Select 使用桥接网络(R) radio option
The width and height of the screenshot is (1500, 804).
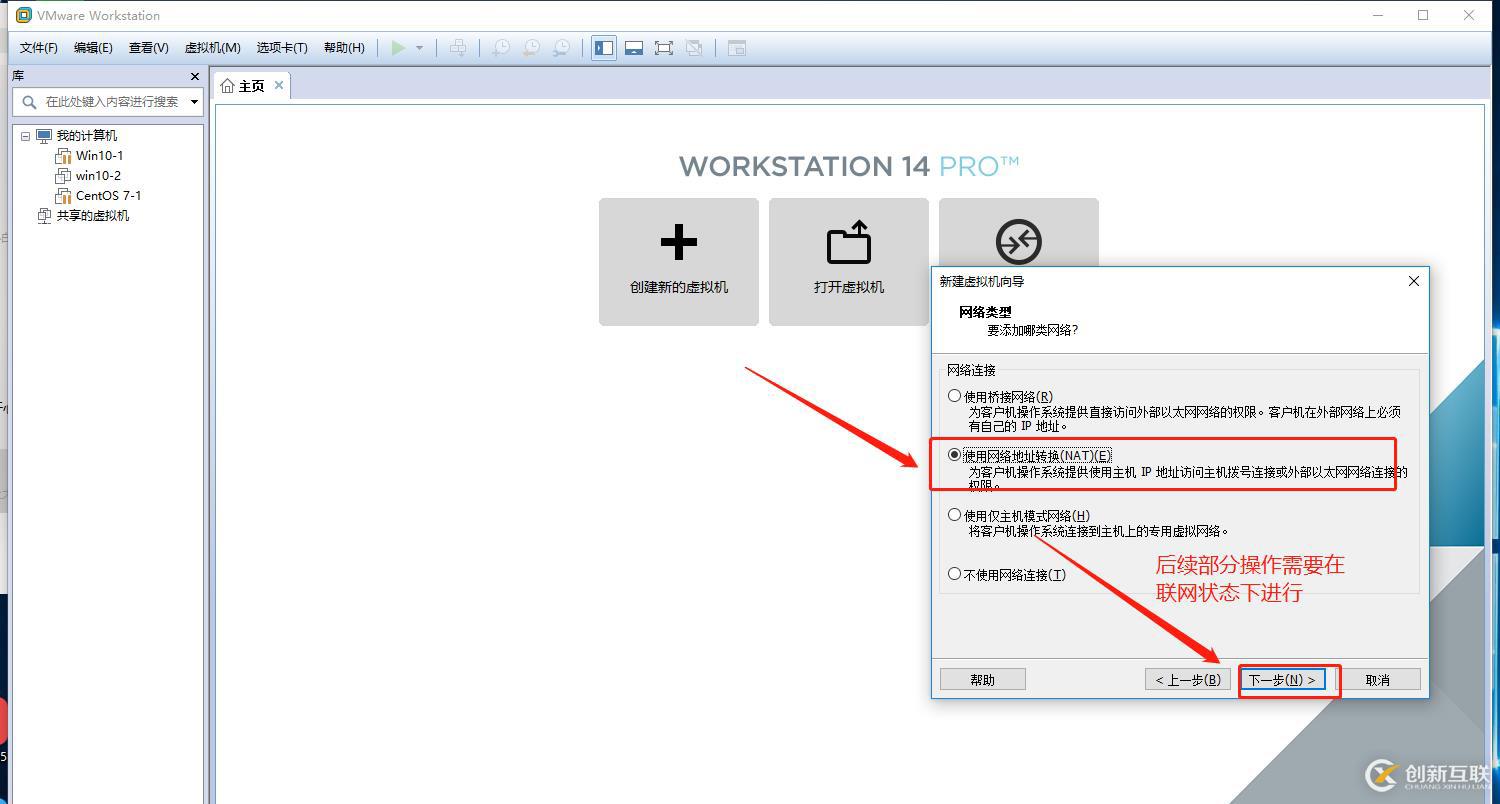955,396
